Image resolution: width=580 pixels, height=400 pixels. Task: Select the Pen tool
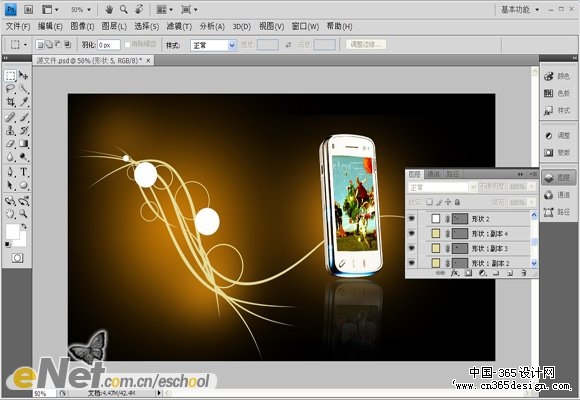click(10, 172)
